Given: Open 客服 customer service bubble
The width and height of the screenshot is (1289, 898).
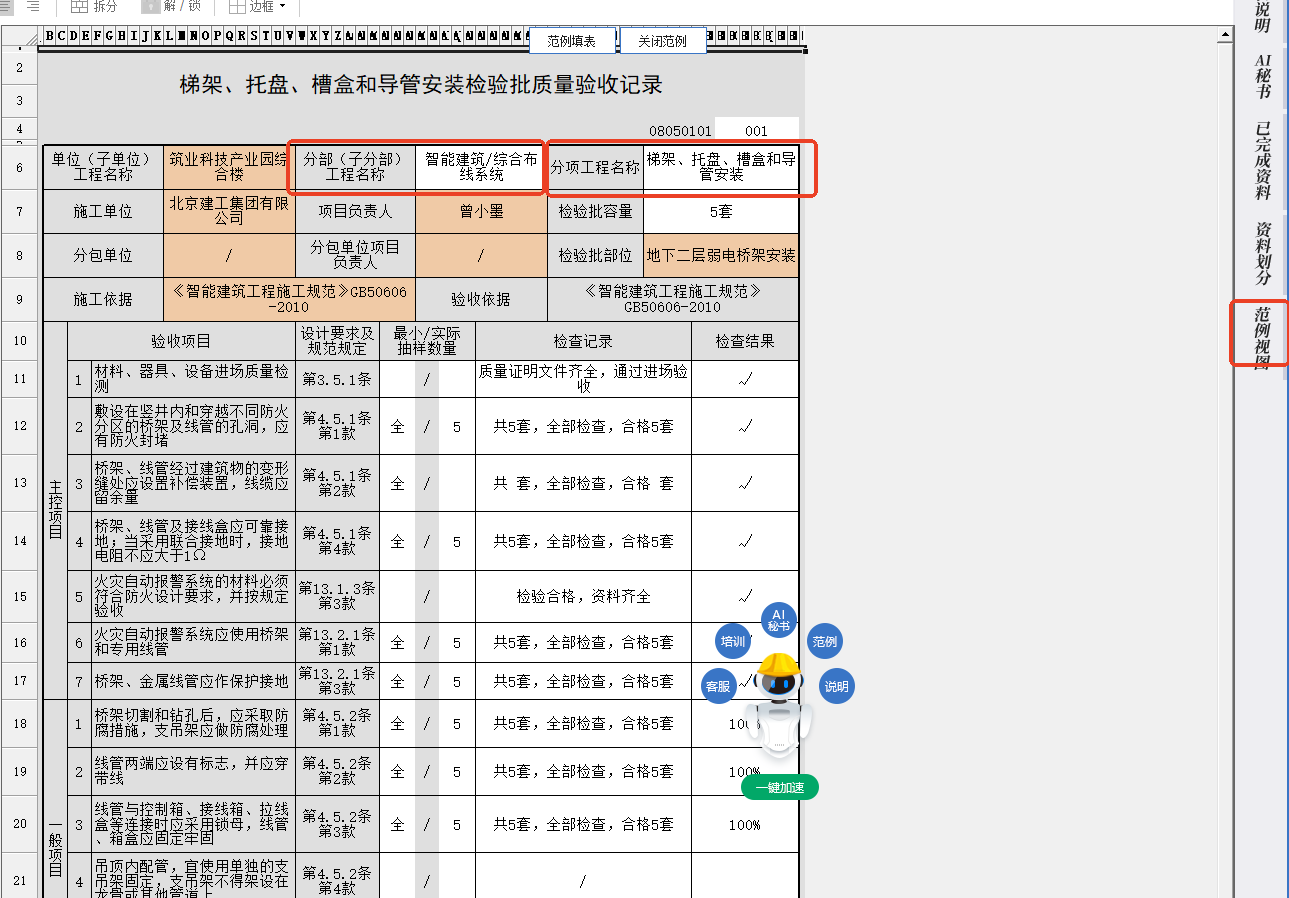Looking at the screenshot, I should (x=718, y=687).
